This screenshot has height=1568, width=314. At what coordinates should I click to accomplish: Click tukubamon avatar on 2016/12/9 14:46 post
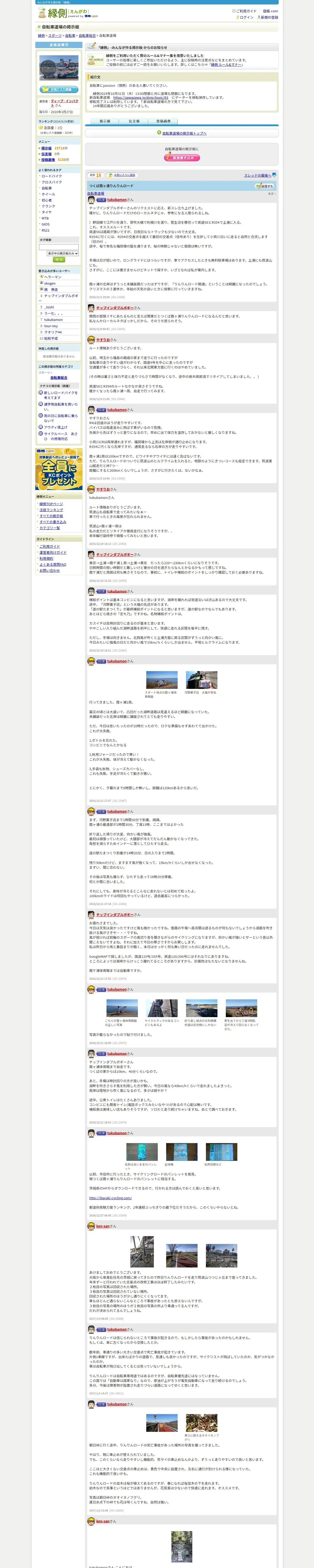point(92,410)
